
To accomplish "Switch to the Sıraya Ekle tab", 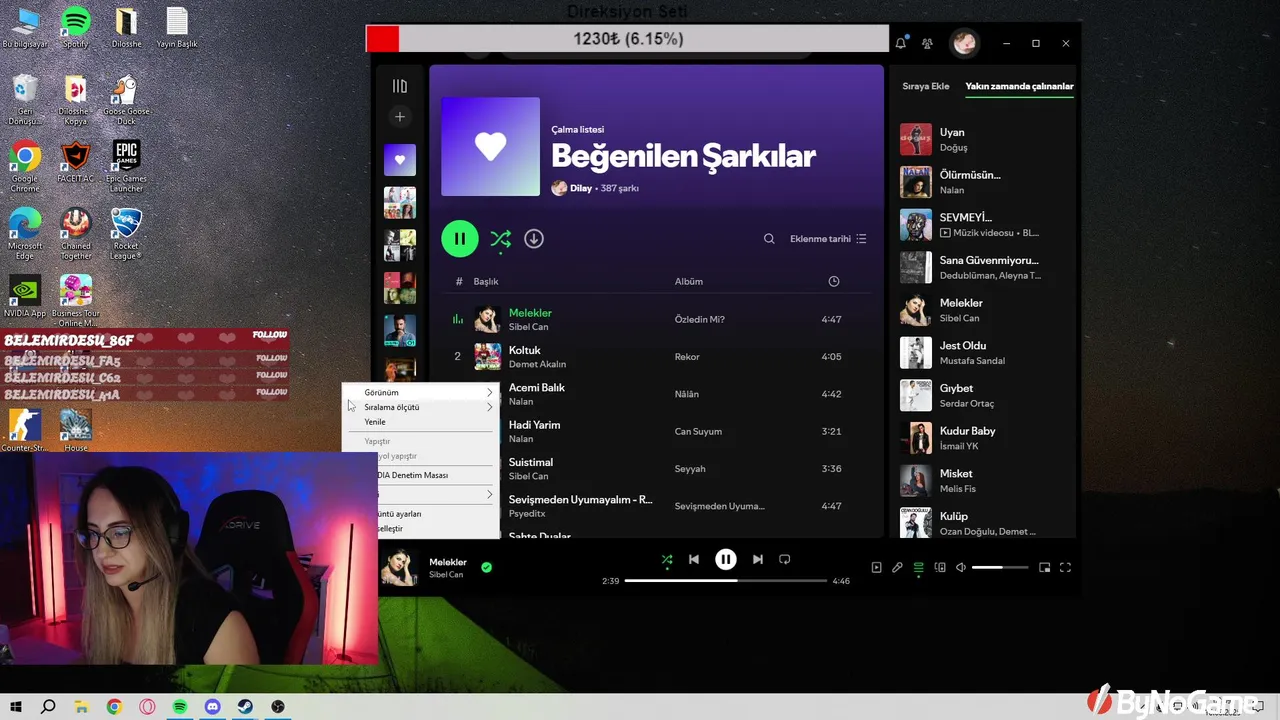I will pyautogui.click(x=926, y=86).
